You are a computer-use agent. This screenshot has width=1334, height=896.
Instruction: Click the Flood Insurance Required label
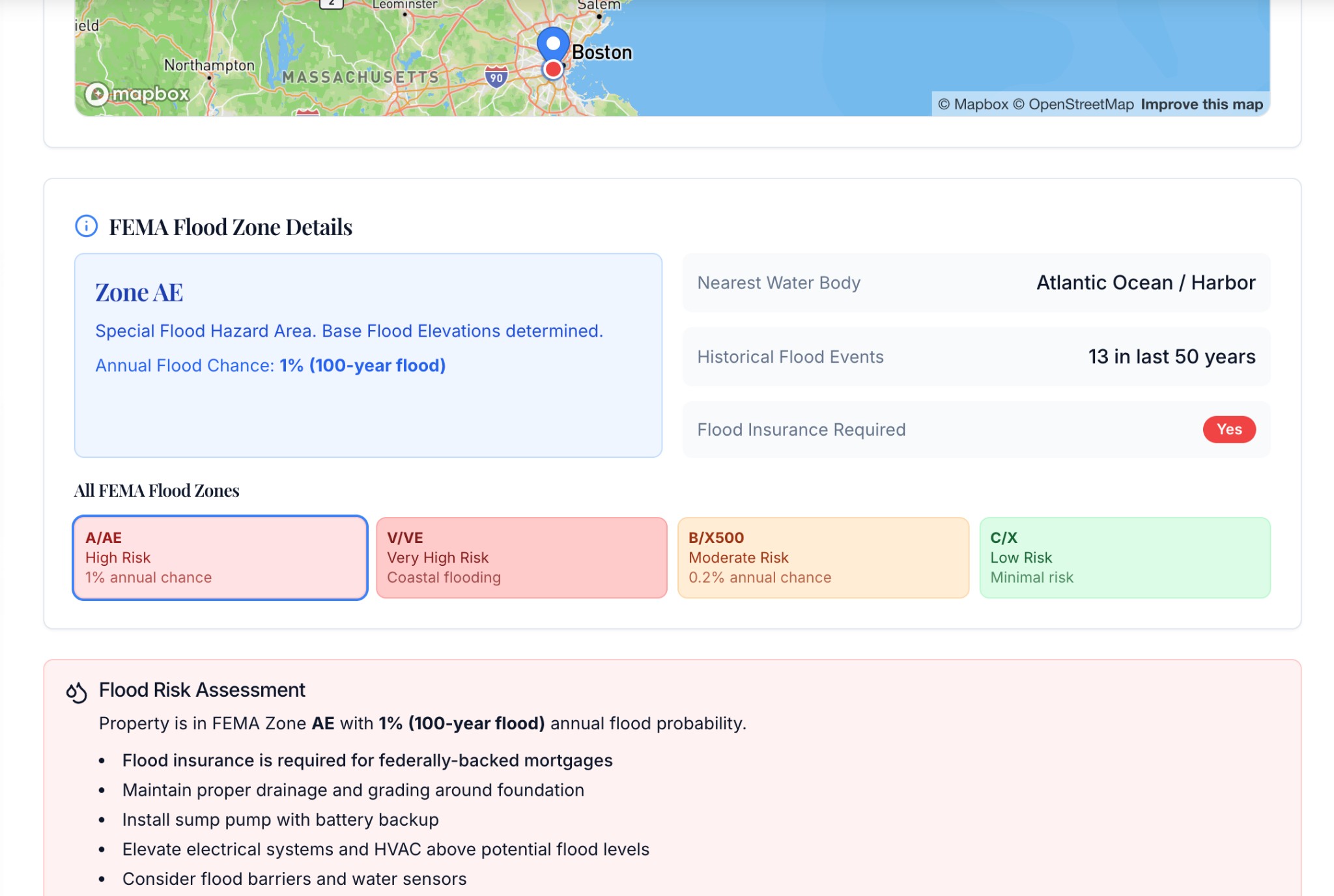801,430
